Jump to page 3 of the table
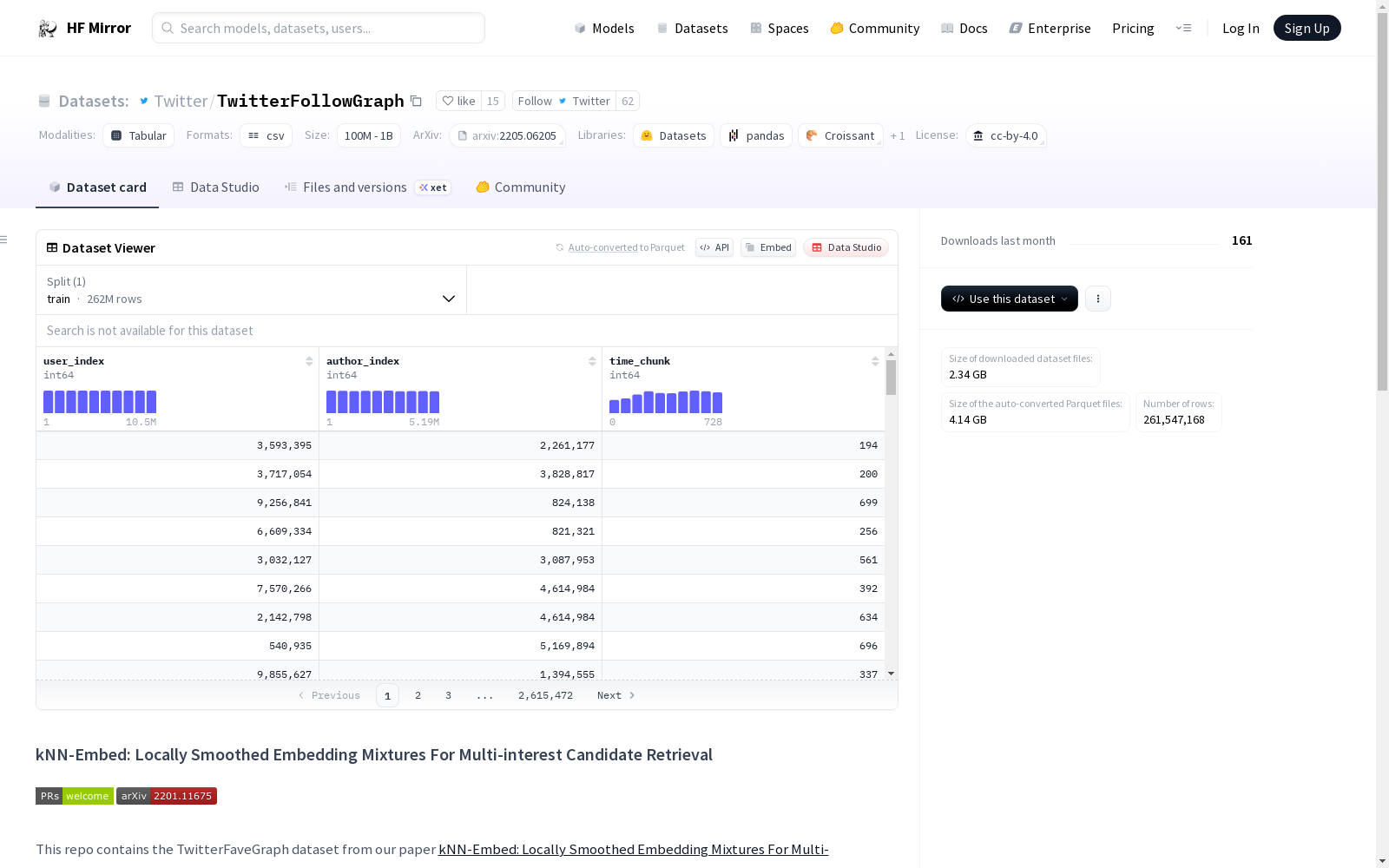This screenshot has width=1389, height=868. pos(449,695)
